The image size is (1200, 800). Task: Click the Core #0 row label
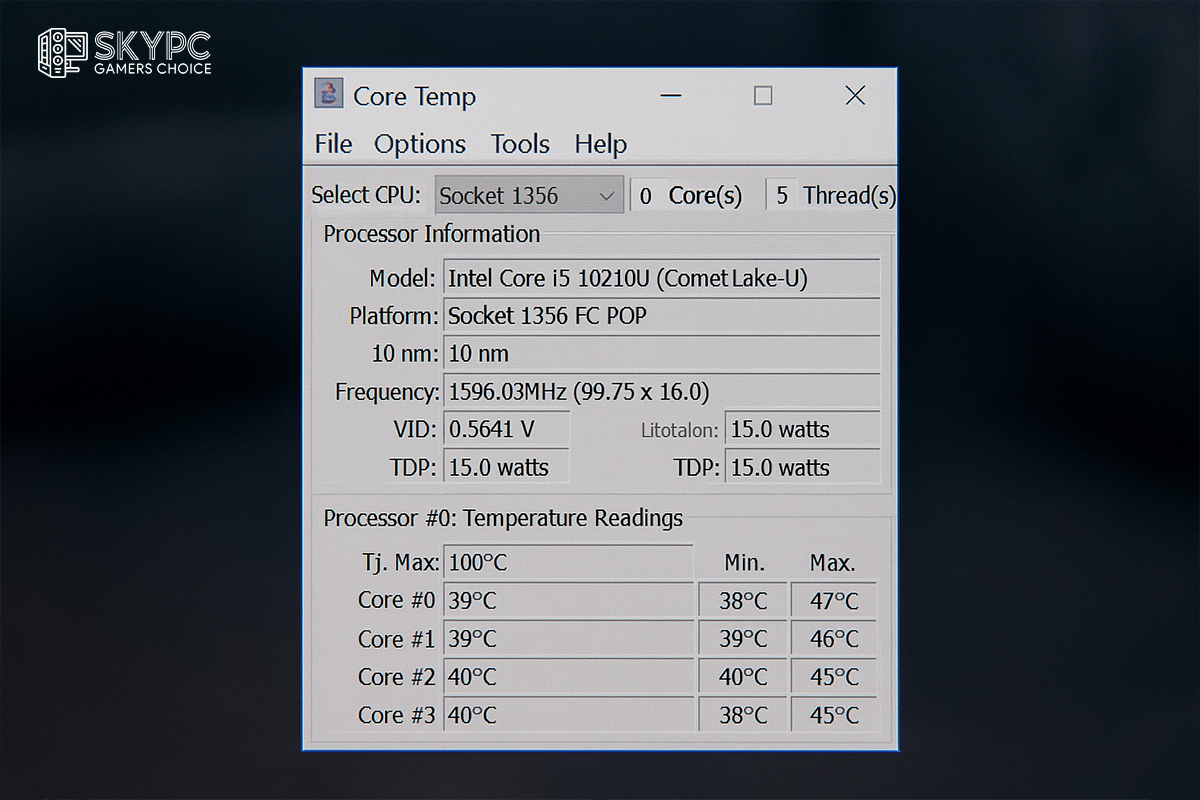click(397, 600)
